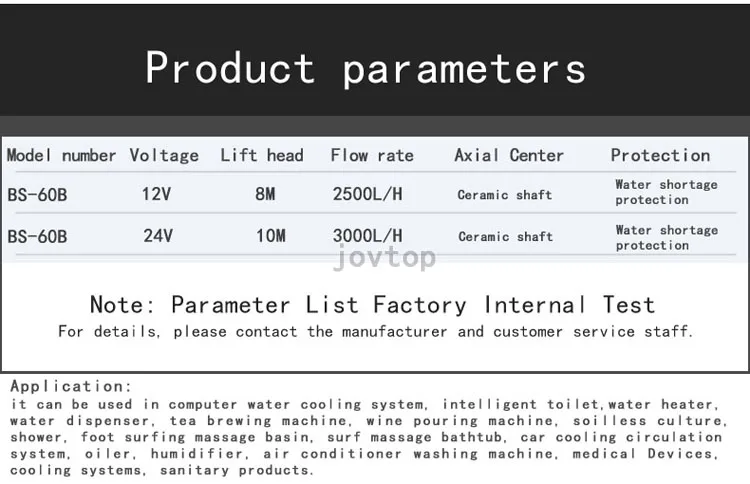Viewport: 750px width, 484px height.
Task: Click Water shortage protection in the 12V row
Action: pyautogui.click(x=666, y=192)
